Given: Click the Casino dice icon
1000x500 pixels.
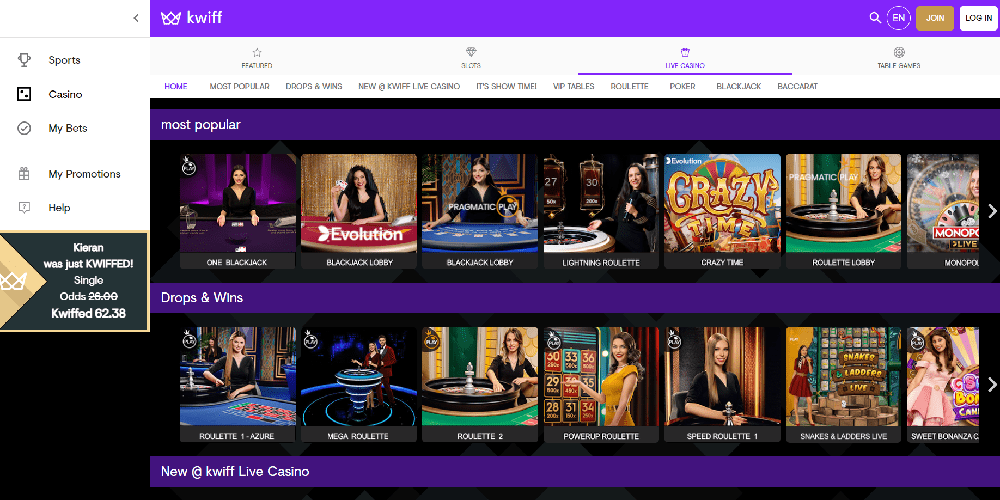Looking at the screenshot, I should click(25, 94).
